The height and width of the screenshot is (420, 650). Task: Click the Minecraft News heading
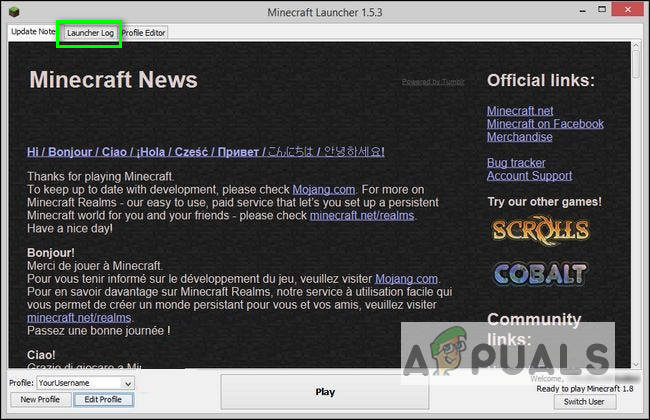coord(114,80)
